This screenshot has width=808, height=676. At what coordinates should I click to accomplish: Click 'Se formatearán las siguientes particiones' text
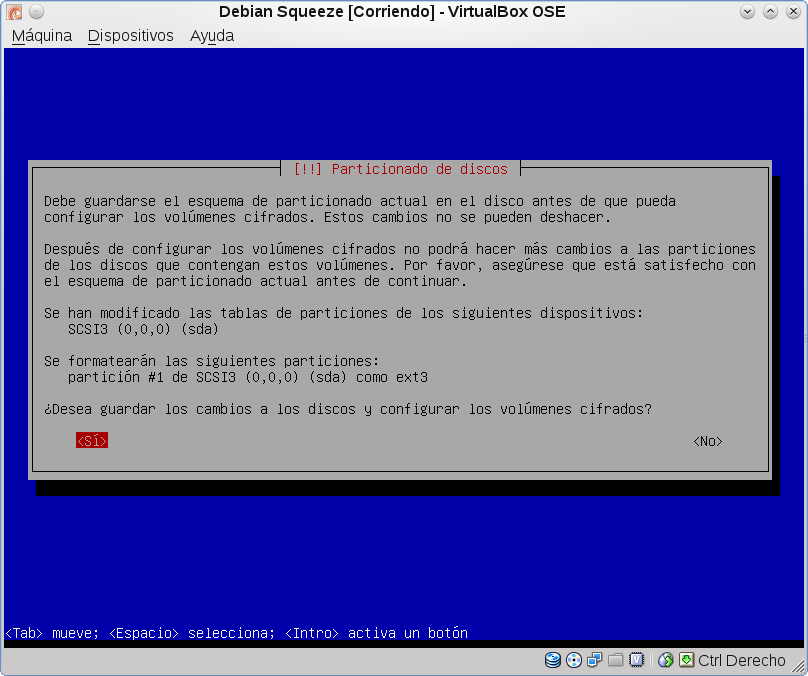click(x=211, y=361)
